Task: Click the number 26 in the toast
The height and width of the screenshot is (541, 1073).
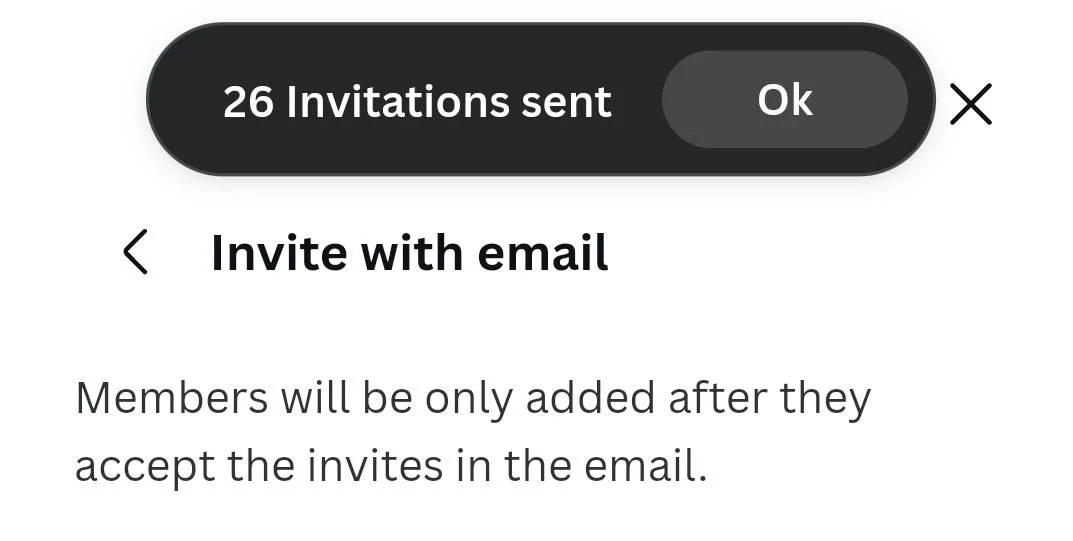Action: pos(248,103)
